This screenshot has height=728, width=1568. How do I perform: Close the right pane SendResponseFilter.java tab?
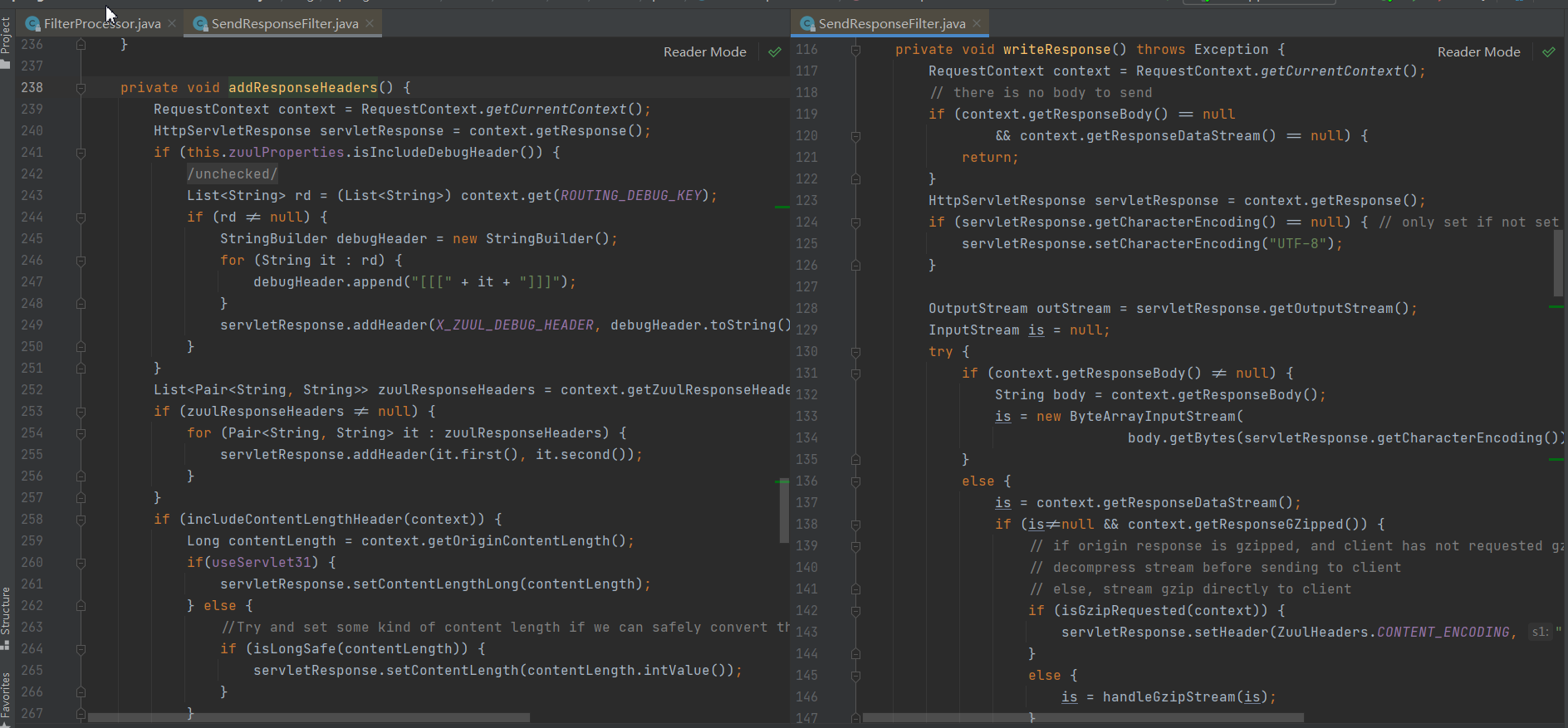[x=977, y=24]
